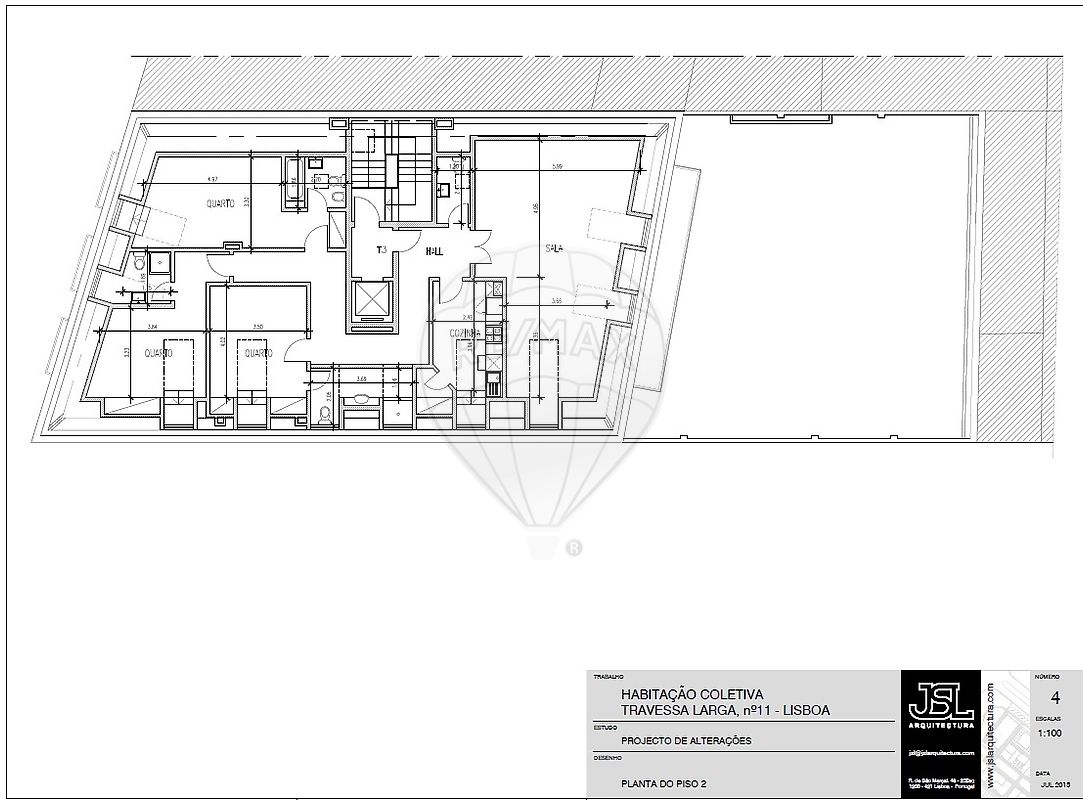1083x800 pixels.
Task: Select the HALL room label
Action: pyautogui.click(x=434, y=251)
